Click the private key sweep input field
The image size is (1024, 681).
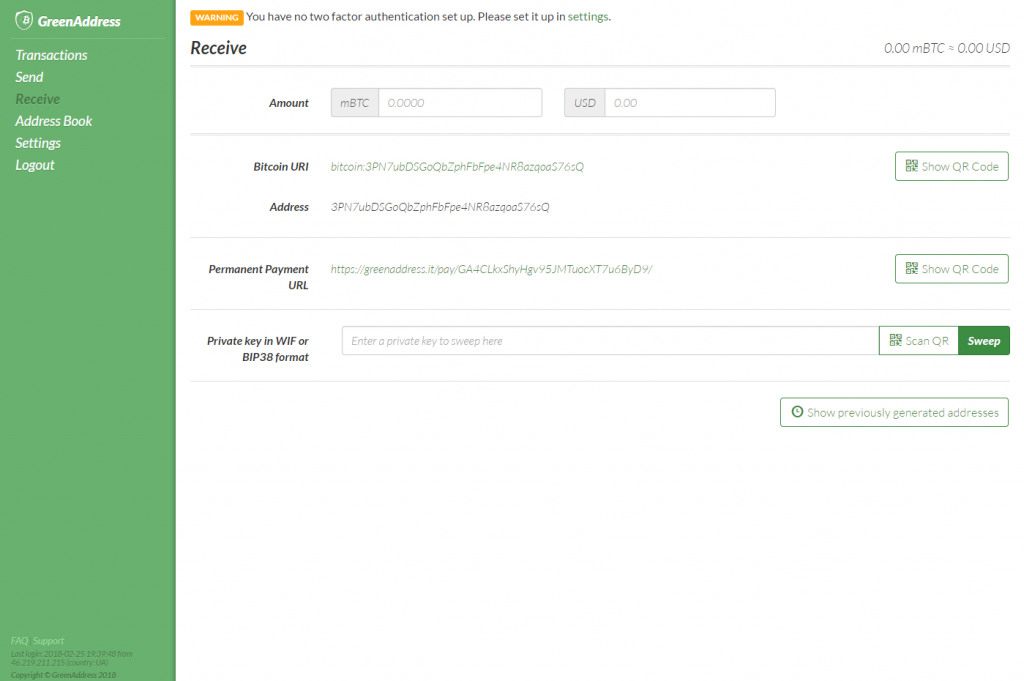[610, 341]
